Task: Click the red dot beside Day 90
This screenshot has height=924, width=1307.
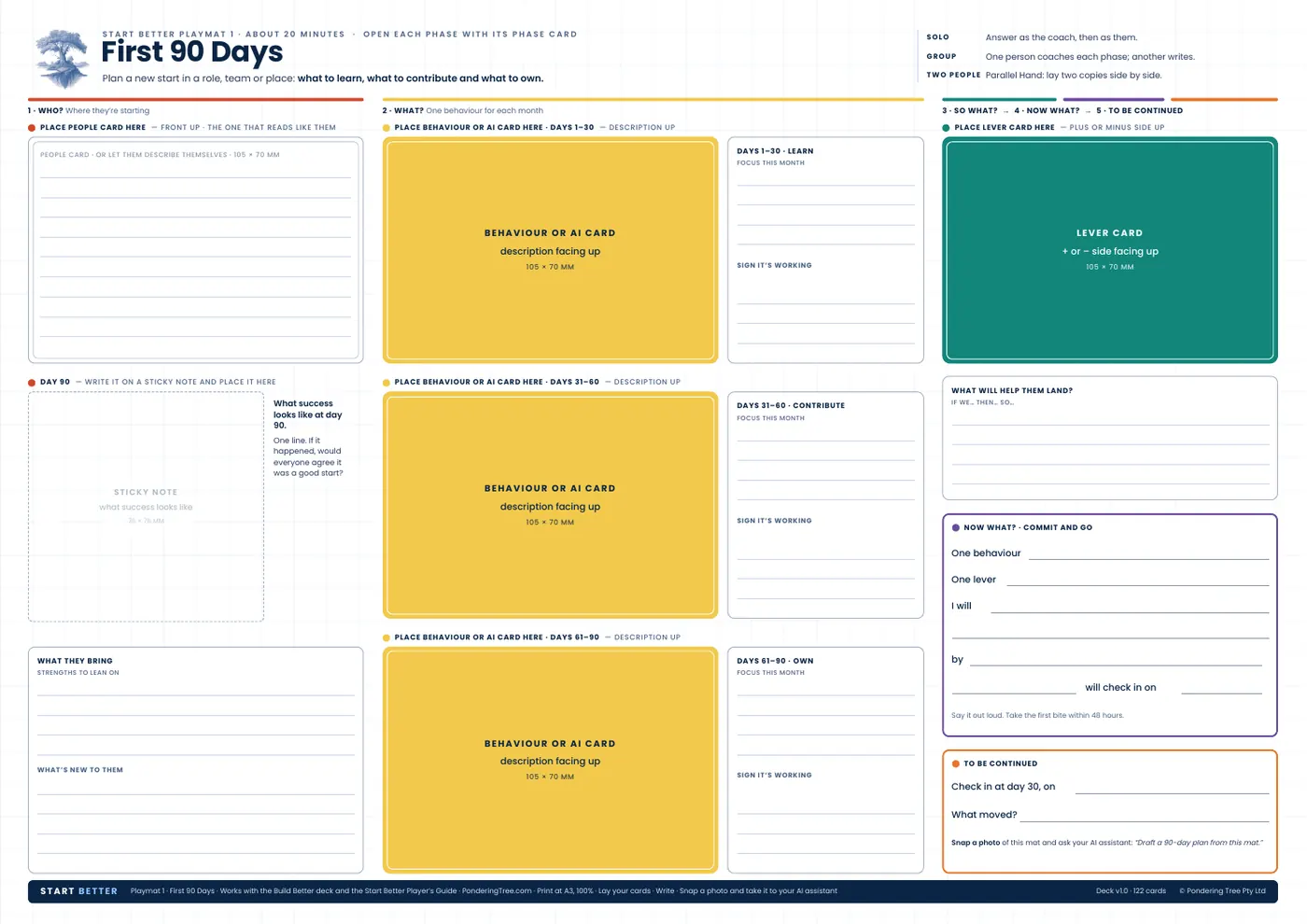Action: pos(32,383)
